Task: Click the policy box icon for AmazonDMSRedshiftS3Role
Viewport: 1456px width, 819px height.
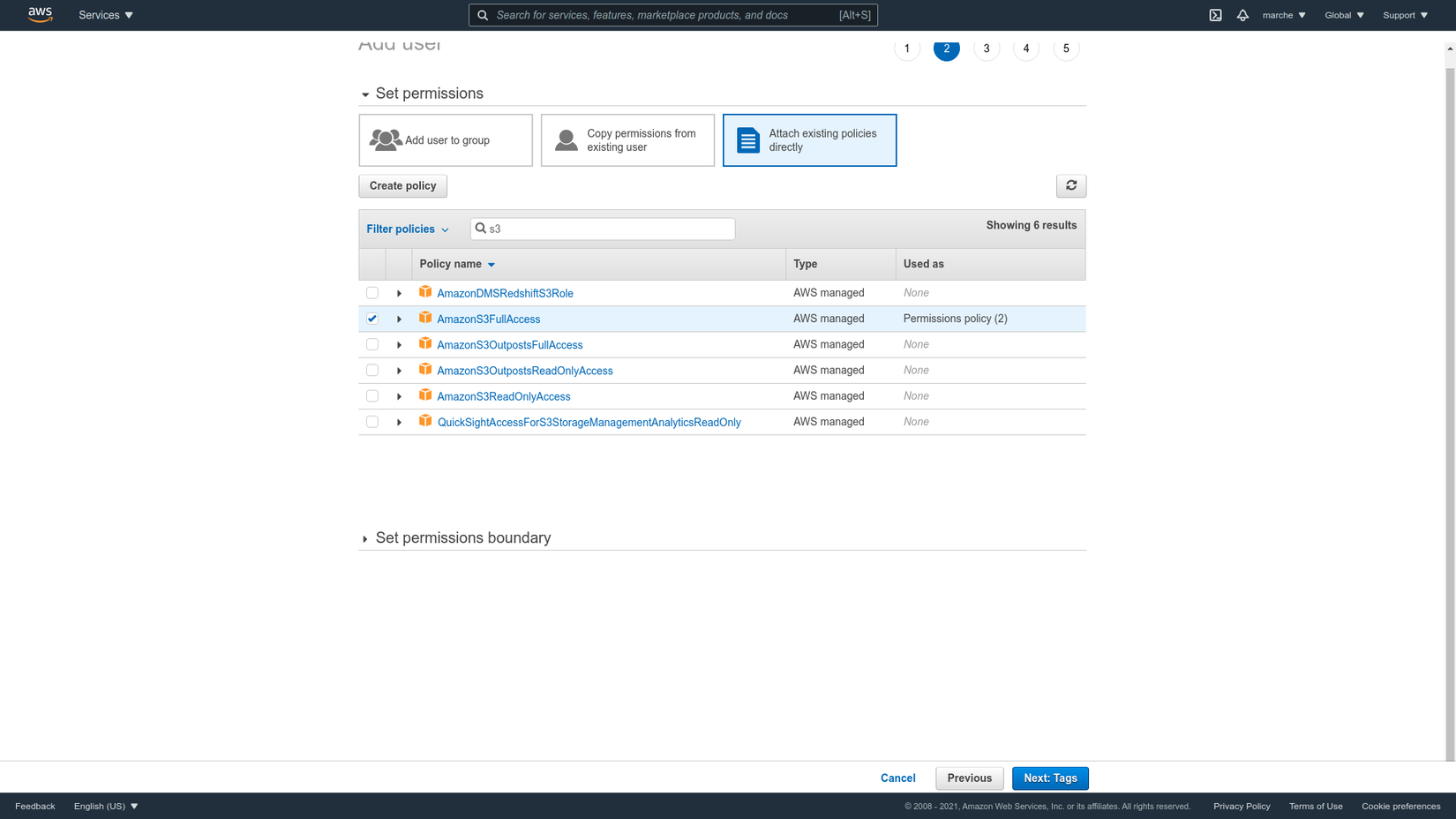Action: tap(425, 292)
